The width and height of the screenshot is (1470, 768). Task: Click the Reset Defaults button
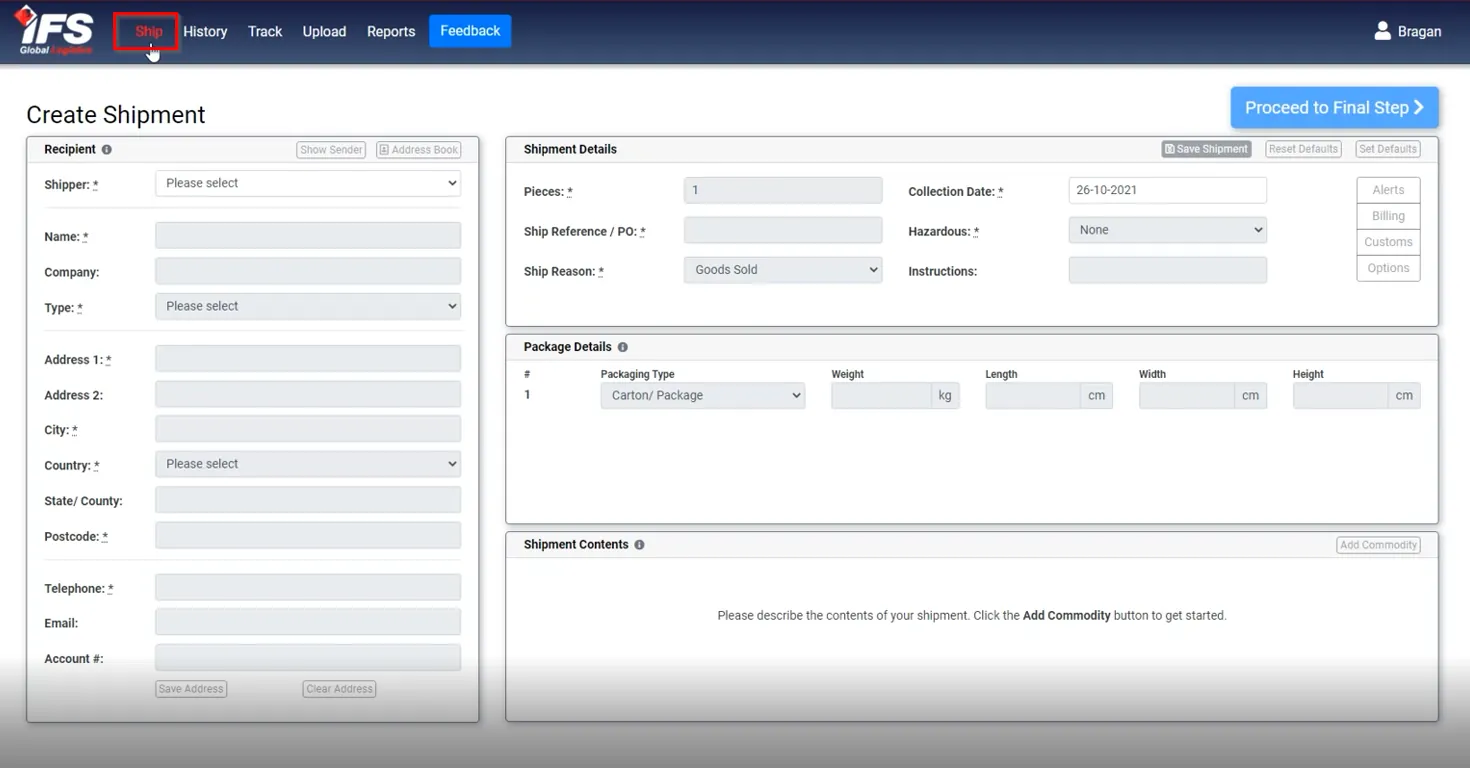[1303, 149]
